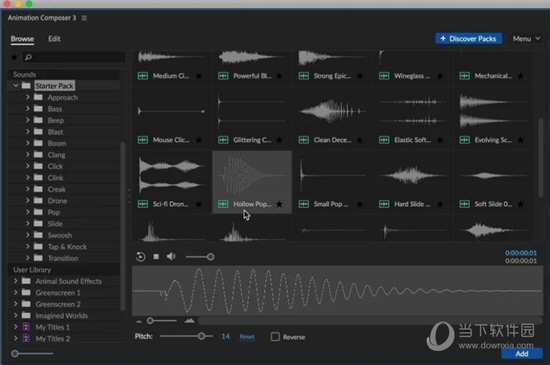Expand the Beep folder
Screen dimensions: 550x365
pyautogui.click(x=27, y=120)
